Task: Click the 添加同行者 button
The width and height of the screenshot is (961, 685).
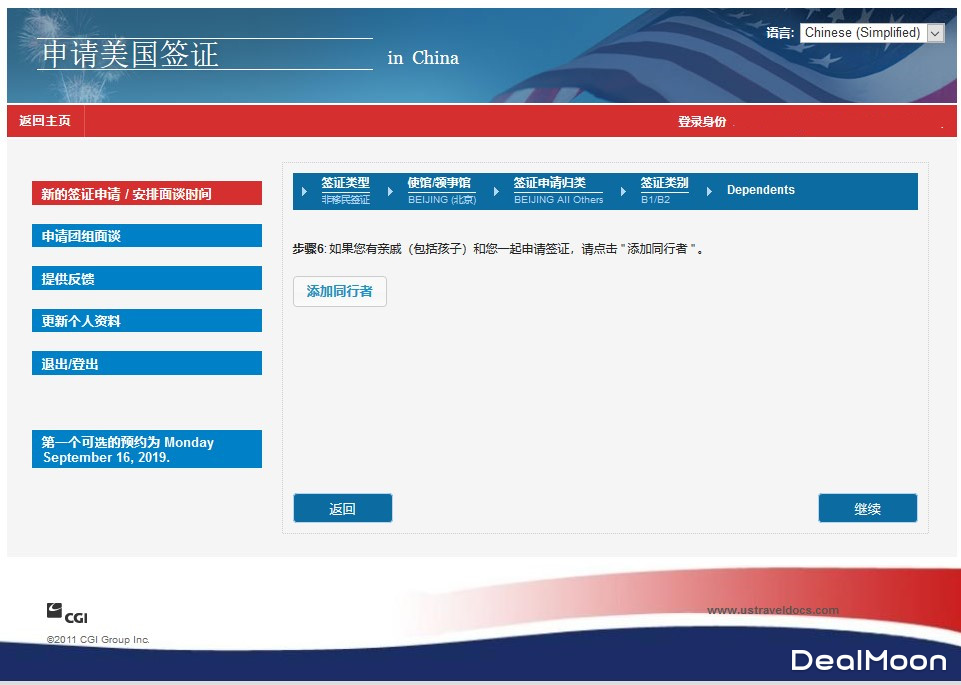Action: [x=339, y=292]
